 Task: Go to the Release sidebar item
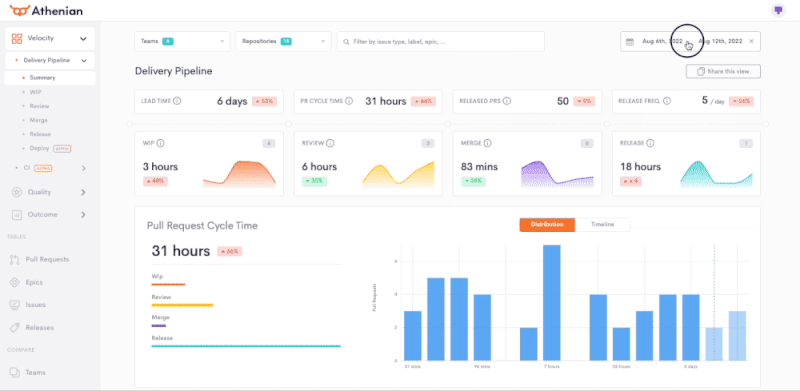(x=40, y=134)
